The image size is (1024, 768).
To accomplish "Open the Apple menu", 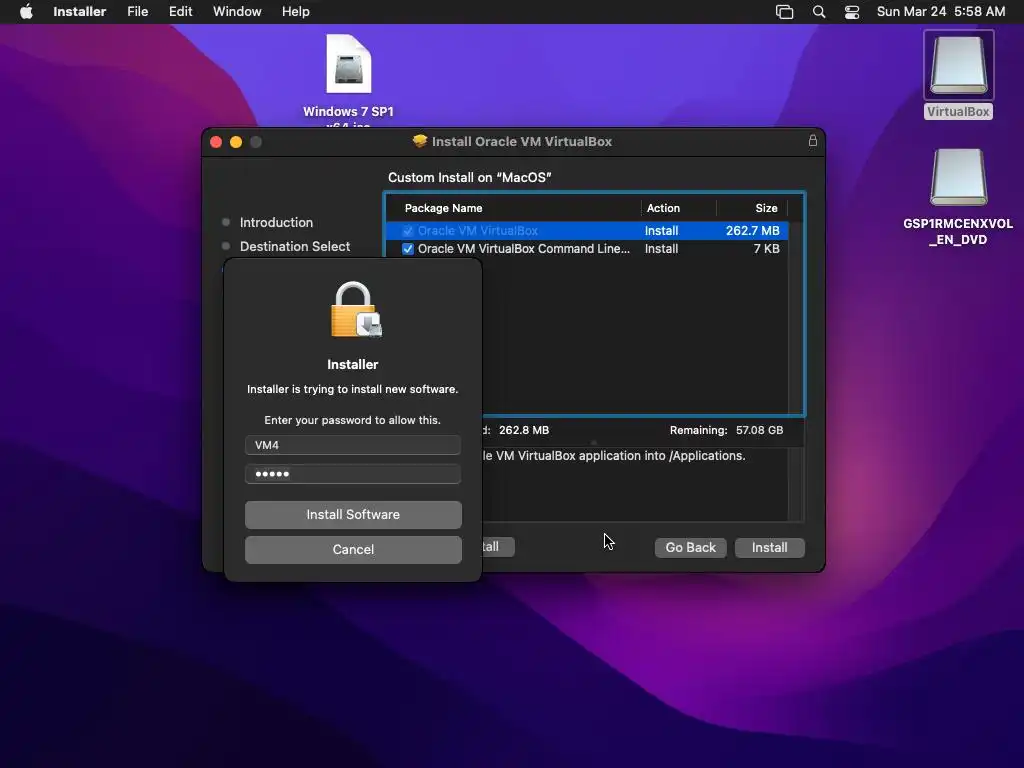I will coord(26,11).
